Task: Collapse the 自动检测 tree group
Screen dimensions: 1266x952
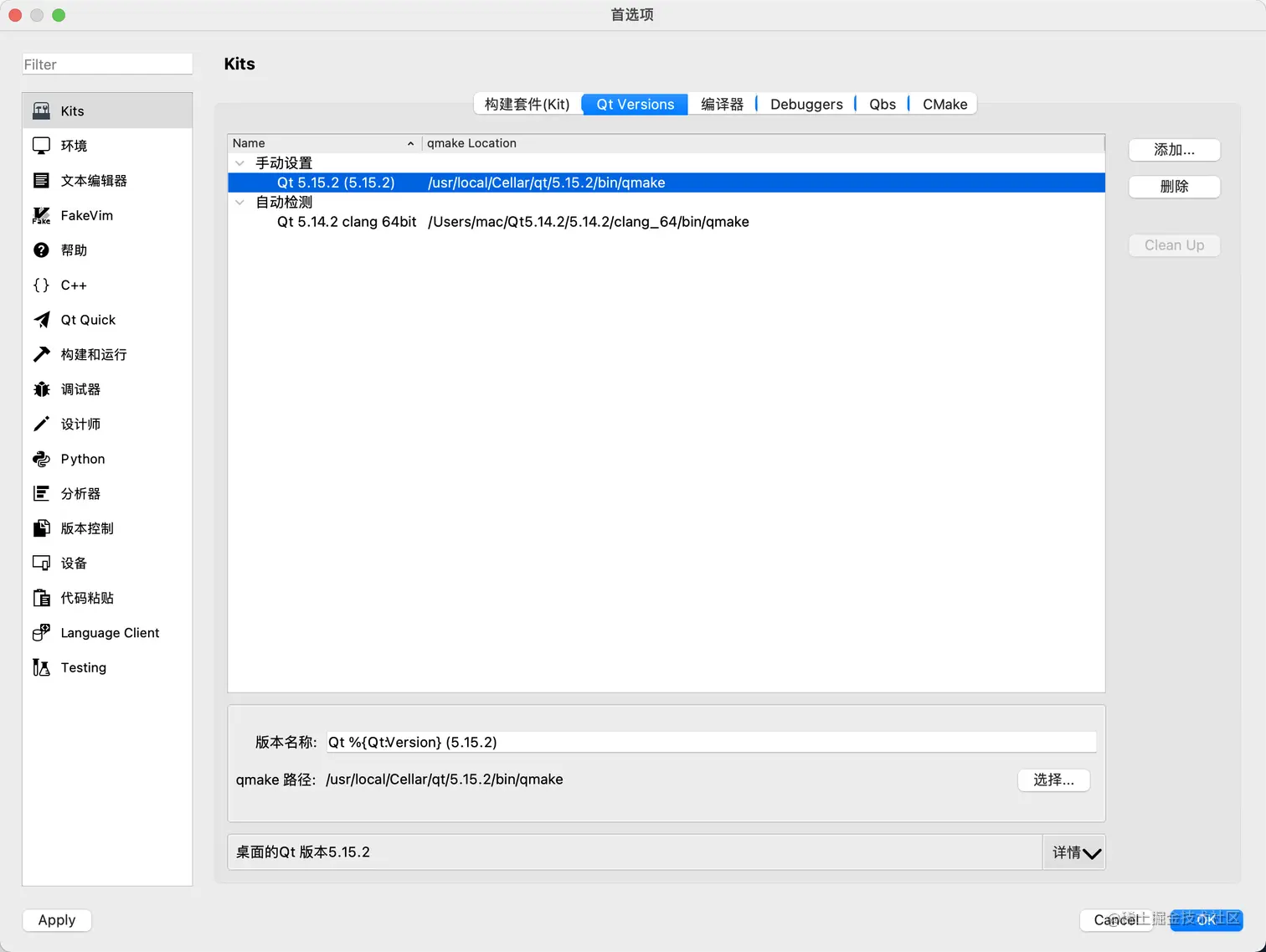Action: [x=240, y=202]
